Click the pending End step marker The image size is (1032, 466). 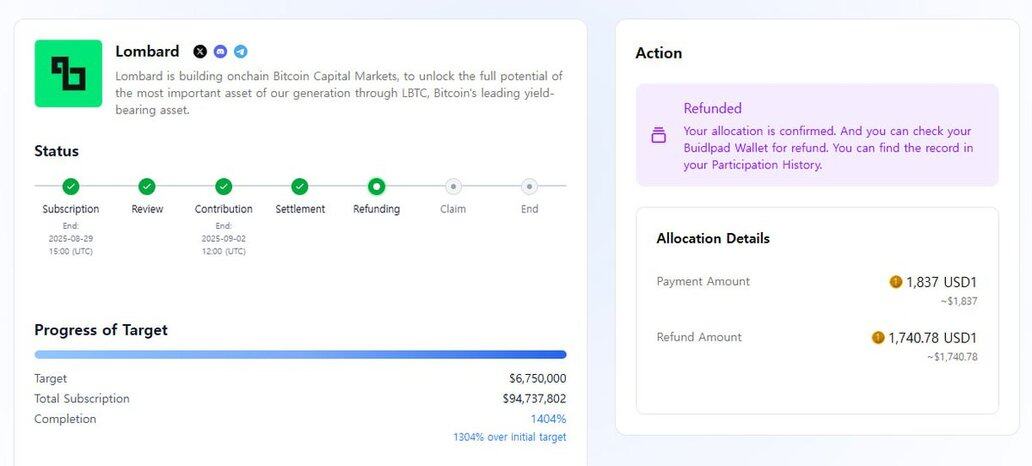pos(530,186)
